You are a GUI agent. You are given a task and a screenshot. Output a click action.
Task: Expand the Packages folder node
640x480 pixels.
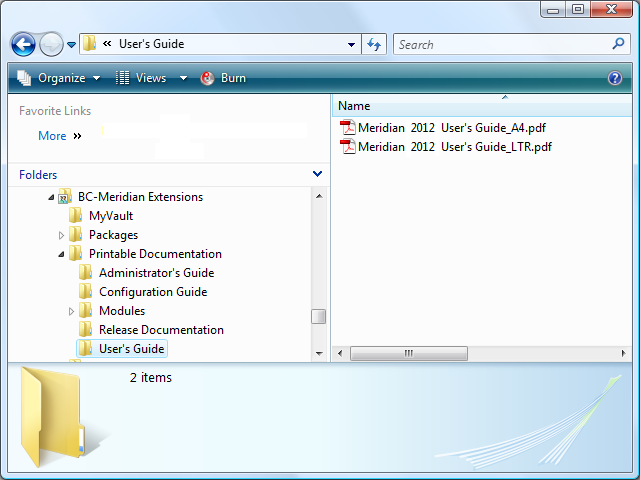tap(61, 235)
